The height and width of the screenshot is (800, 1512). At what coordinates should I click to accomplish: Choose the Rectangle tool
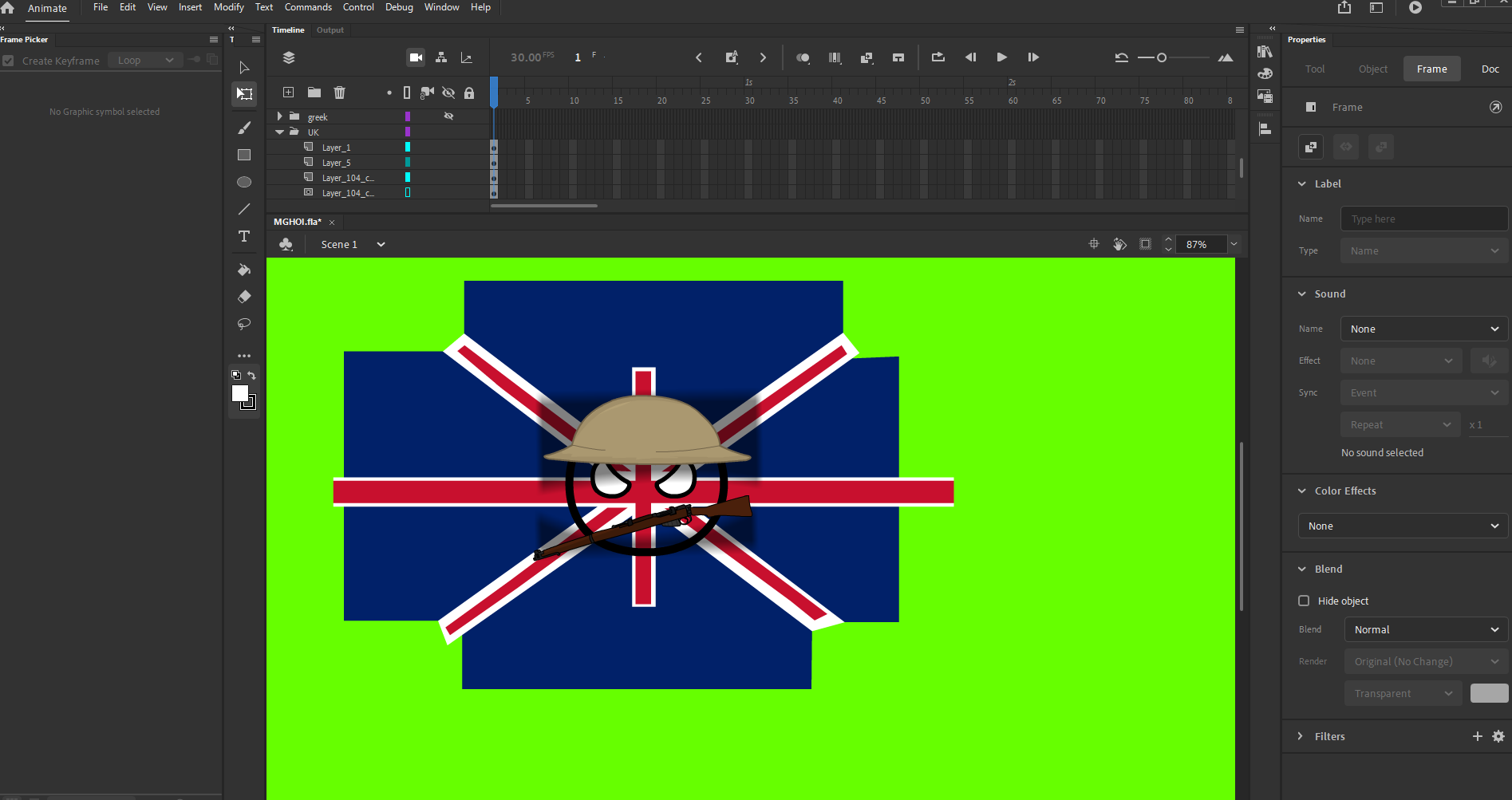[244, 154]
